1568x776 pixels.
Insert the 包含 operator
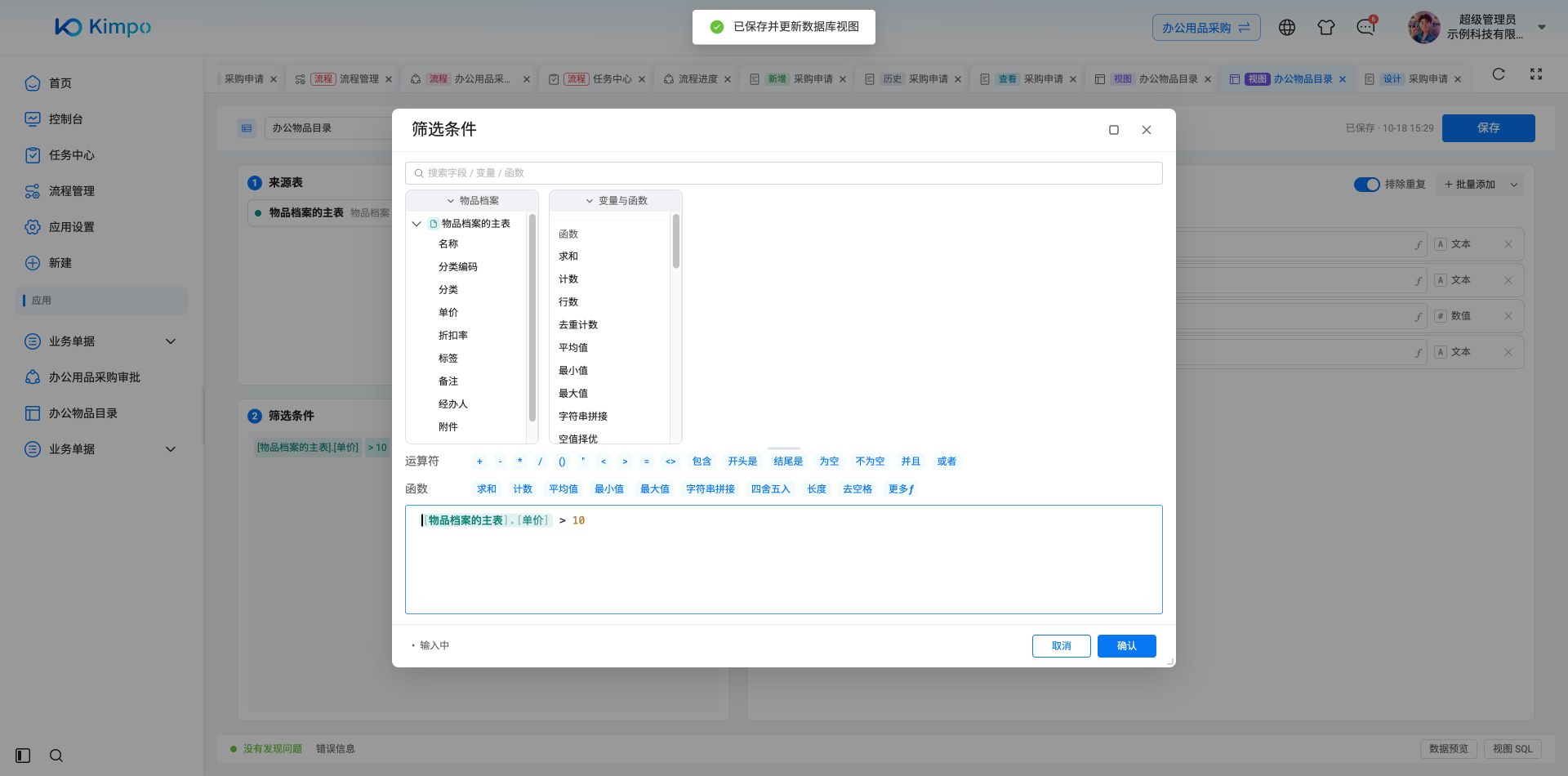tap(702, 462)
